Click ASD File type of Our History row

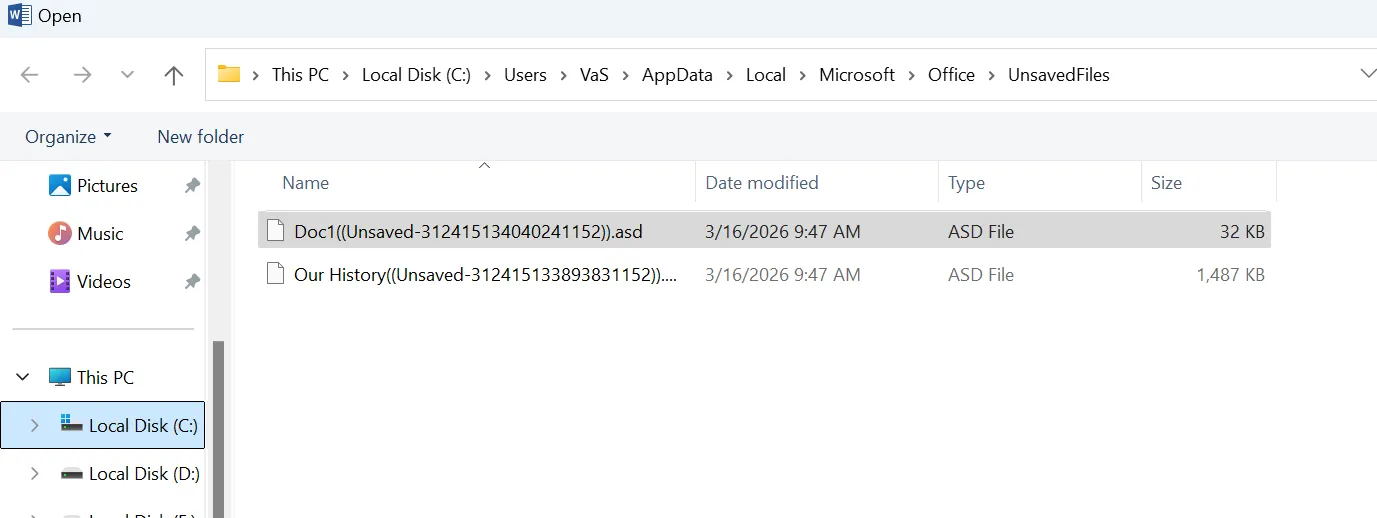(981, 275)
